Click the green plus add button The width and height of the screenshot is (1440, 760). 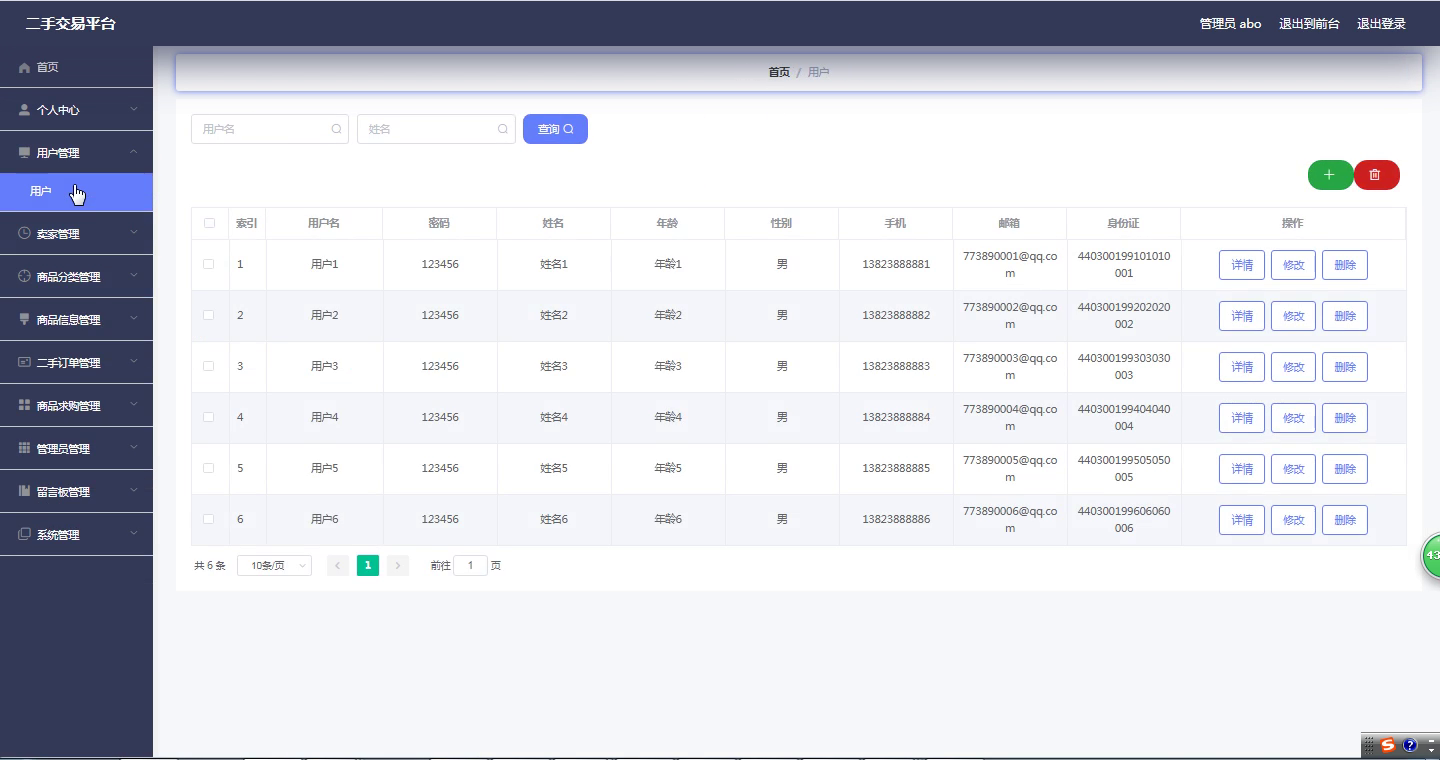1330,175
